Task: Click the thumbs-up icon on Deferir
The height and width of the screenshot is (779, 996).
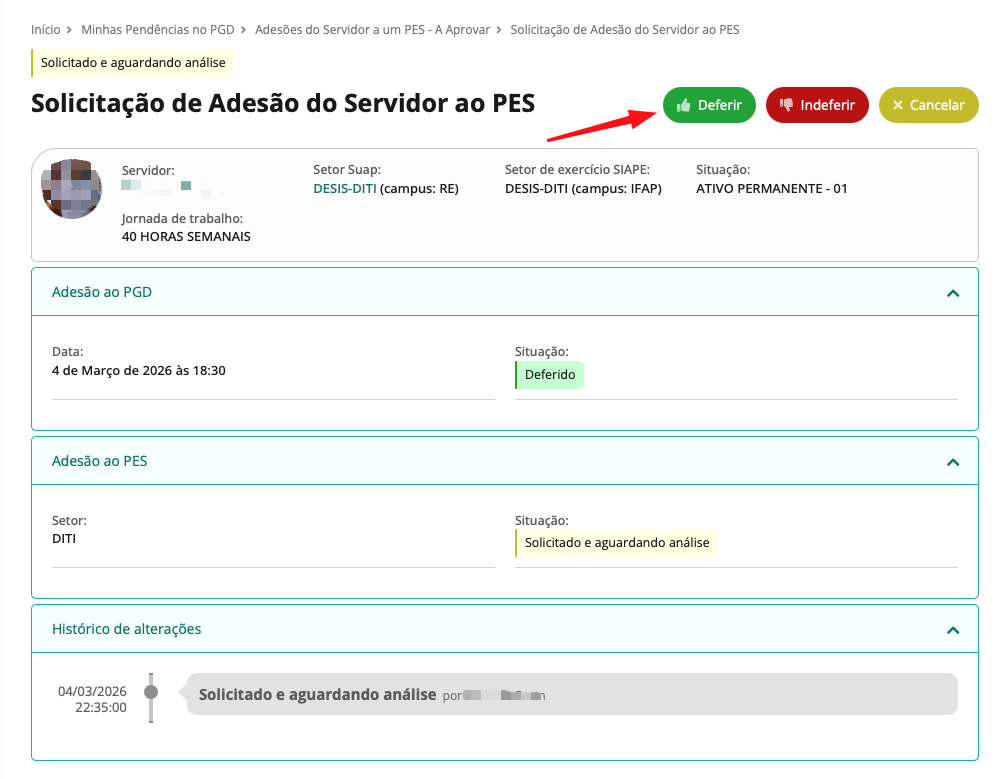Action: pos(684,105)
